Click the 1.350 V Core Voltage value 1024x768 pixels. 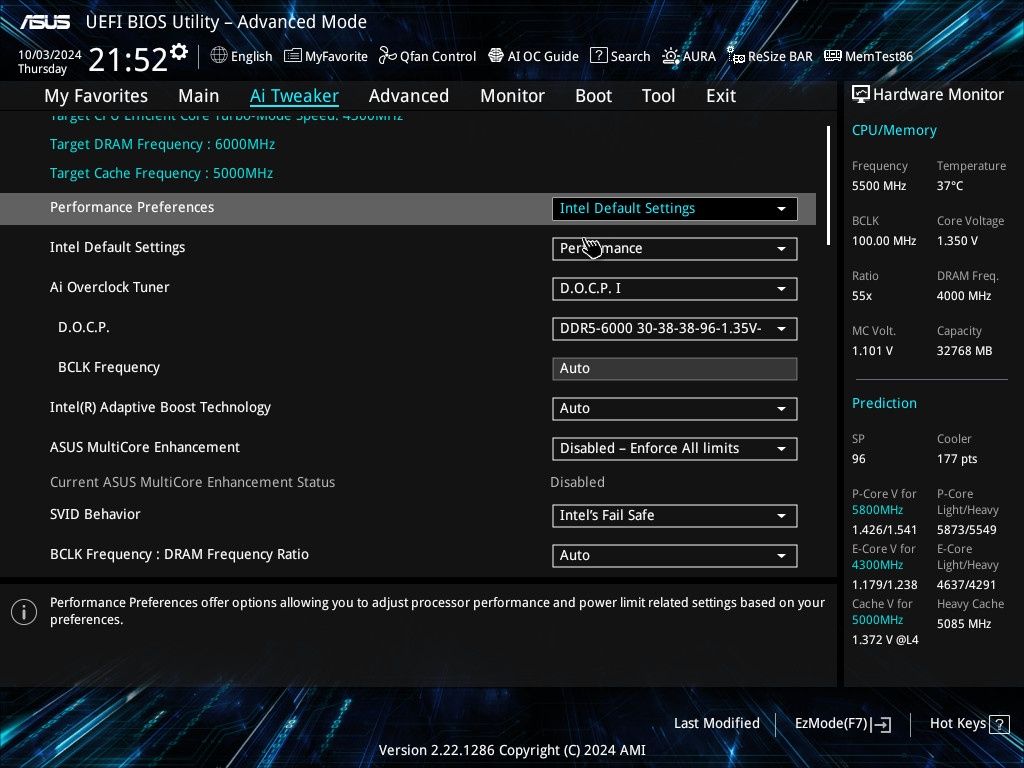pyautogui.click(x=957, y=240)
